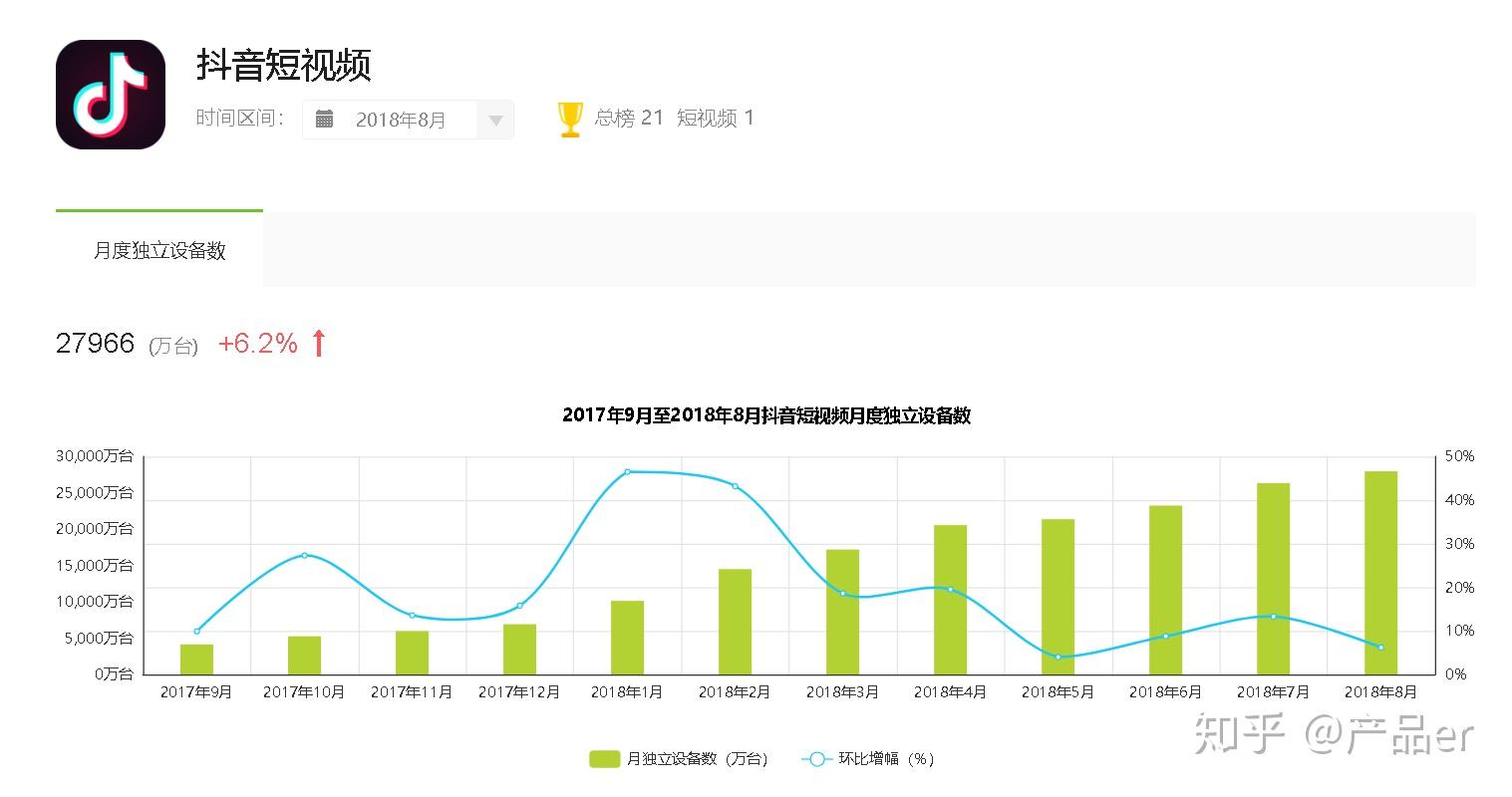Select the 月度独立设备数 tab

159,250
